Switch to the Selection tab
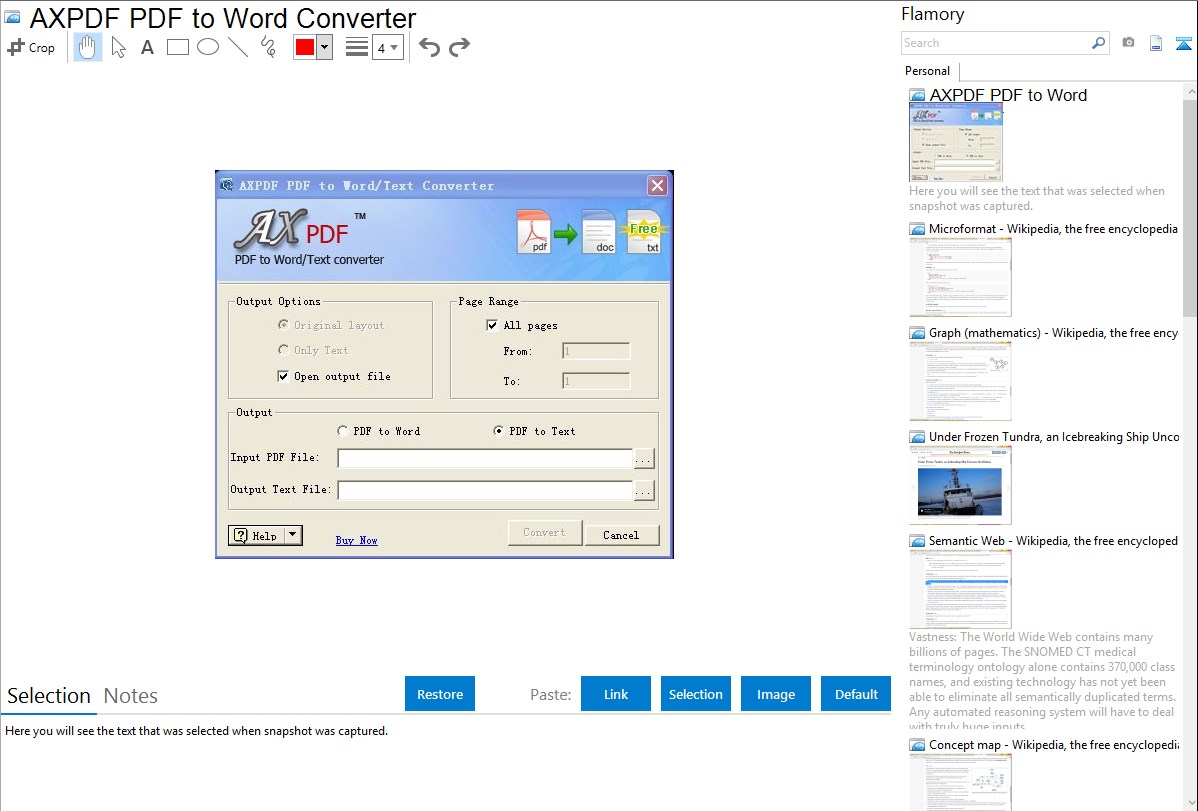This screenshot has height=811, width=1198. coord(49,696)
